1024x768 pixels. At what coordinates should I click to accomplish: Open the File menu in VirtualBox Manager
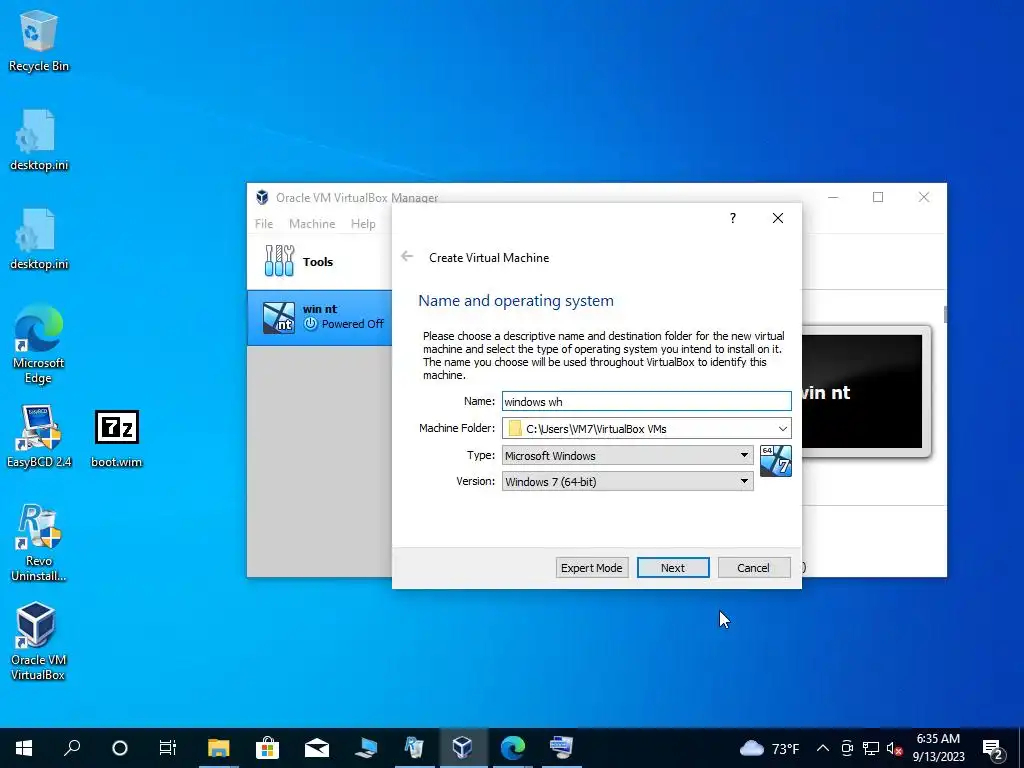(x=264, y=223)
